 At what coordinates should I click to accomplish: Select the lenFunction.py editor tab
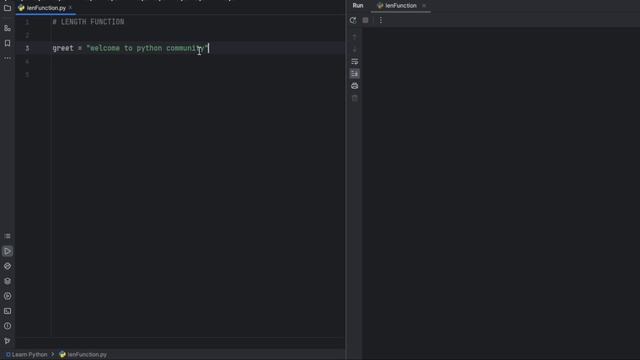46,8
